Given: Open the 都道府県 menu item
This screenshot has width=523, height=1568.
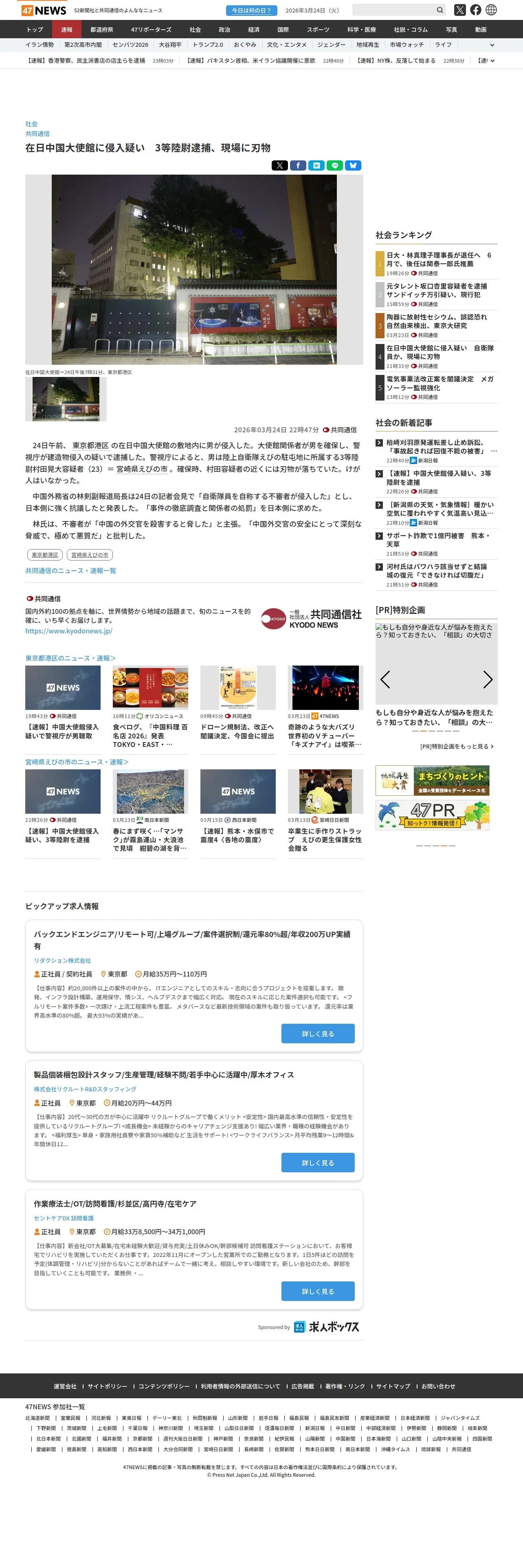Looking at the screenshot, I should click(x=102, y=29).
